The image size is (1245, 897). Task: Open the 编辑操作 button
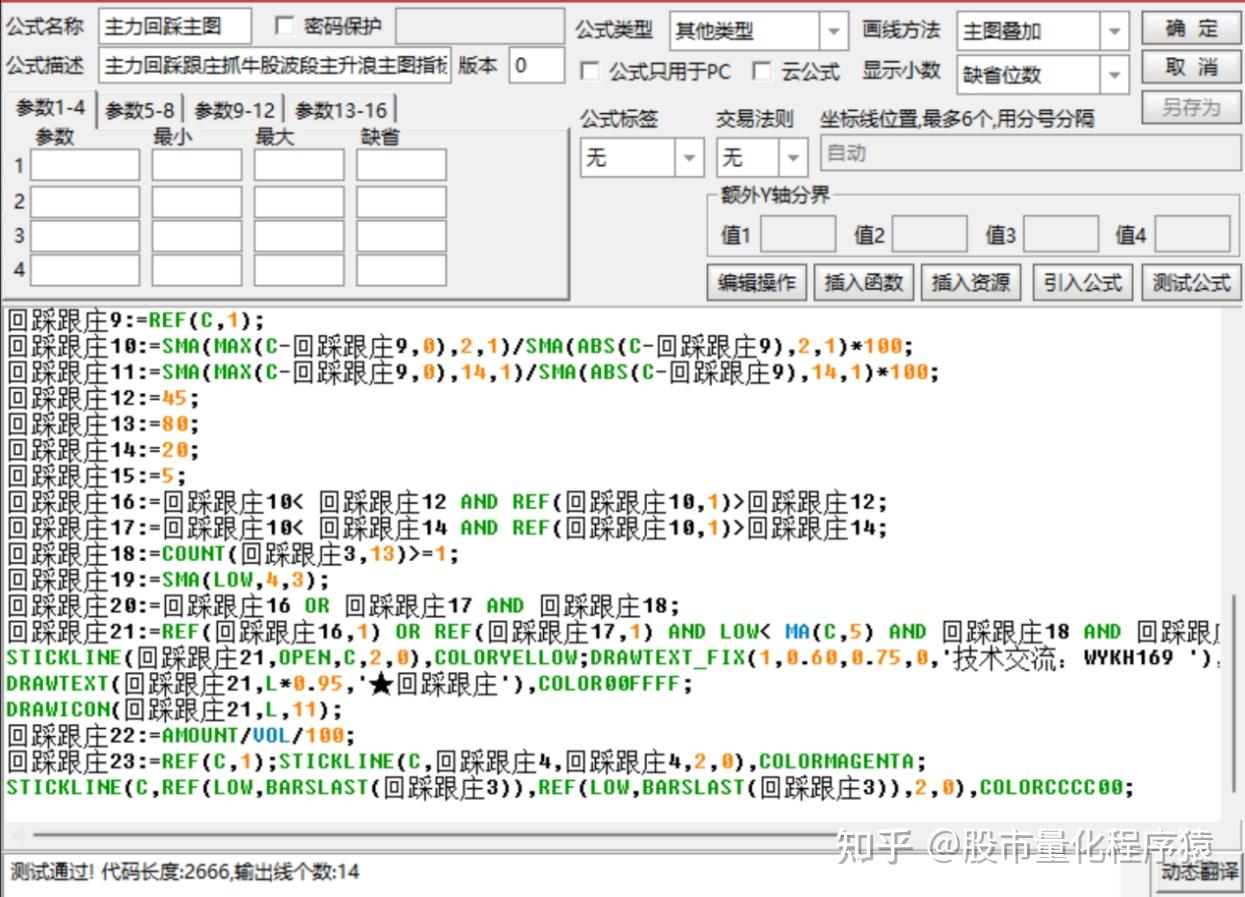(757, 283)
